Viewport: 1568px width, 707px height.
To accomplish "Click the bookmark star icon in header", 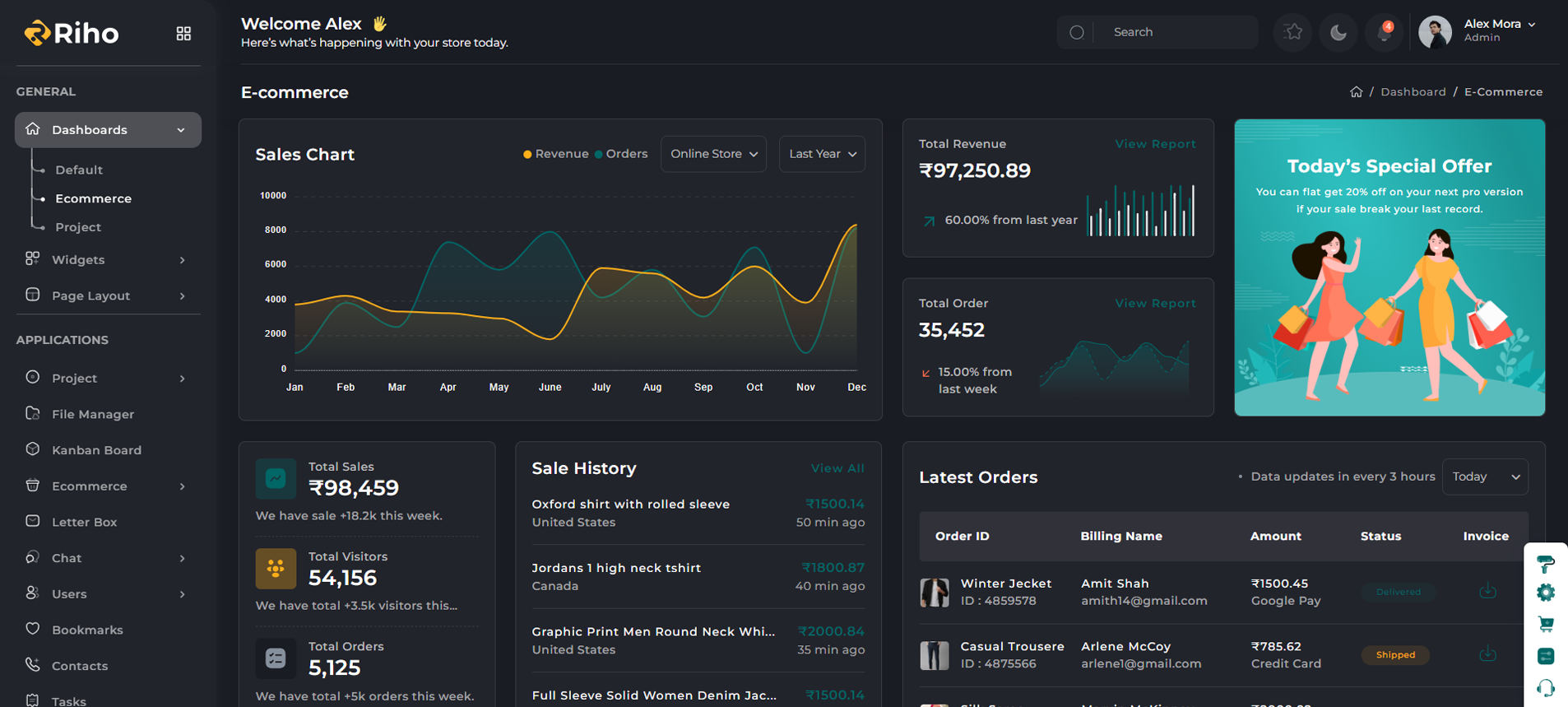I will tap(1293, 33).
